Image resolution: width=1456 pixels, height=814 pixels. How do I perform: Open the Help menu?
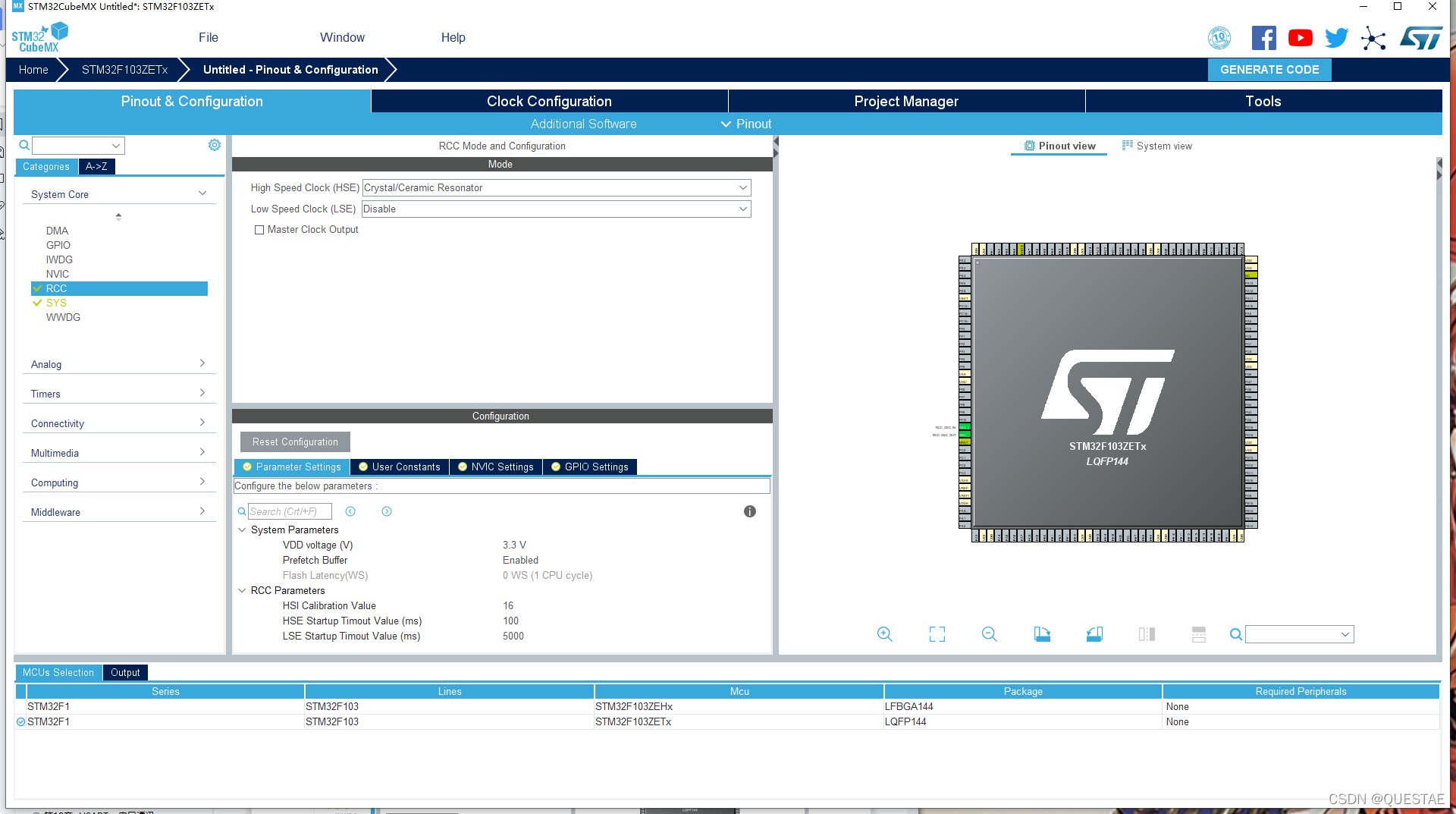point(453,37)
